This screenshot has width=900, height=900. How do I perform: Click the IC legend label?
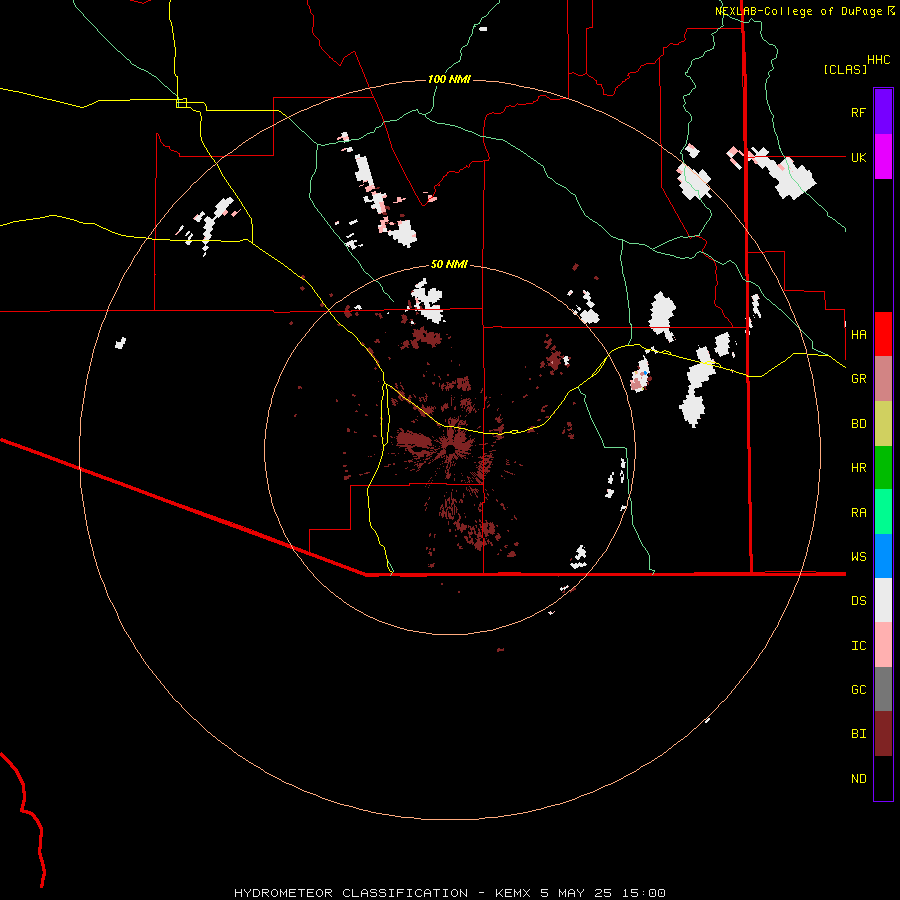click(858, 646)
